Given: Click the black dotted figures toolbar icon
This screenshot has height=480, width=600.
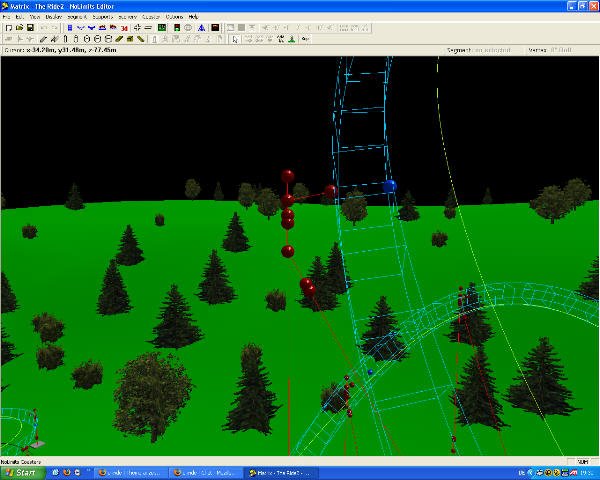Looking at the screenshot, I should (281, 39).
